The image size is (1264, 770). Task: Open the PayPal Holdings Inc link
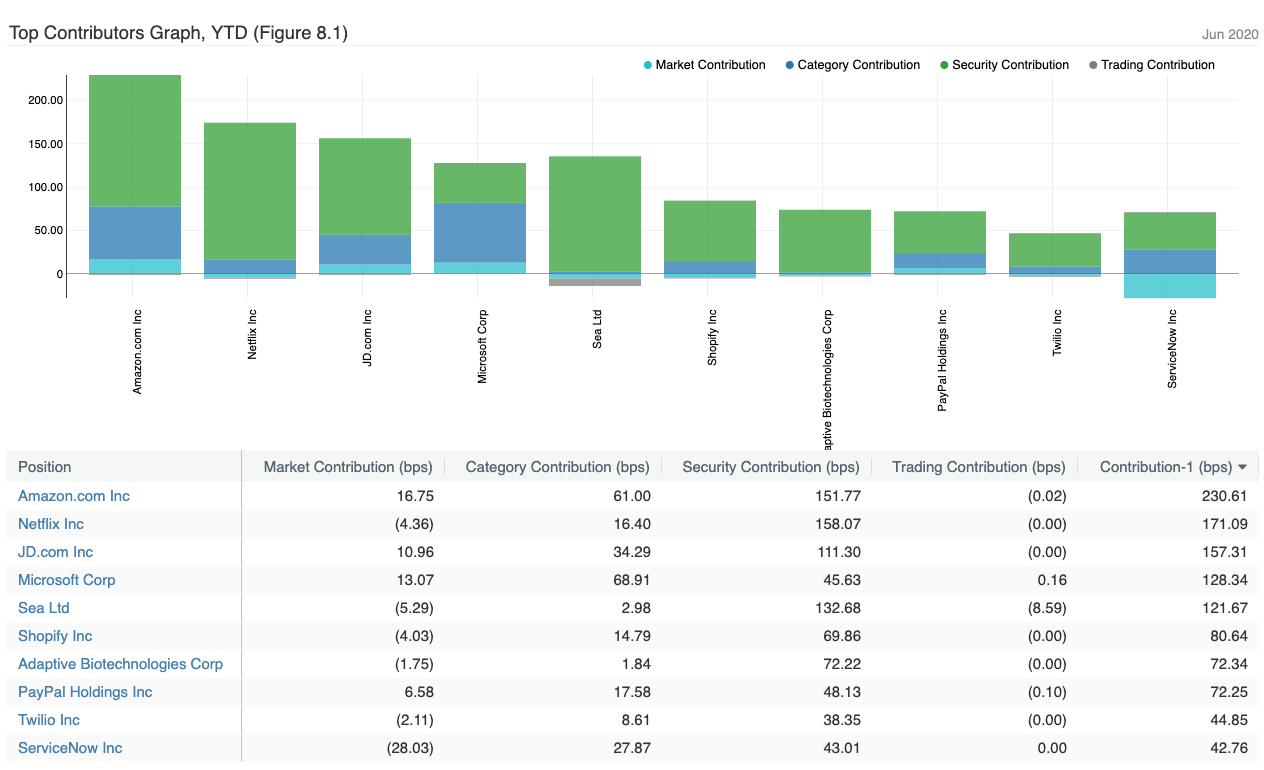pos(85,692)
